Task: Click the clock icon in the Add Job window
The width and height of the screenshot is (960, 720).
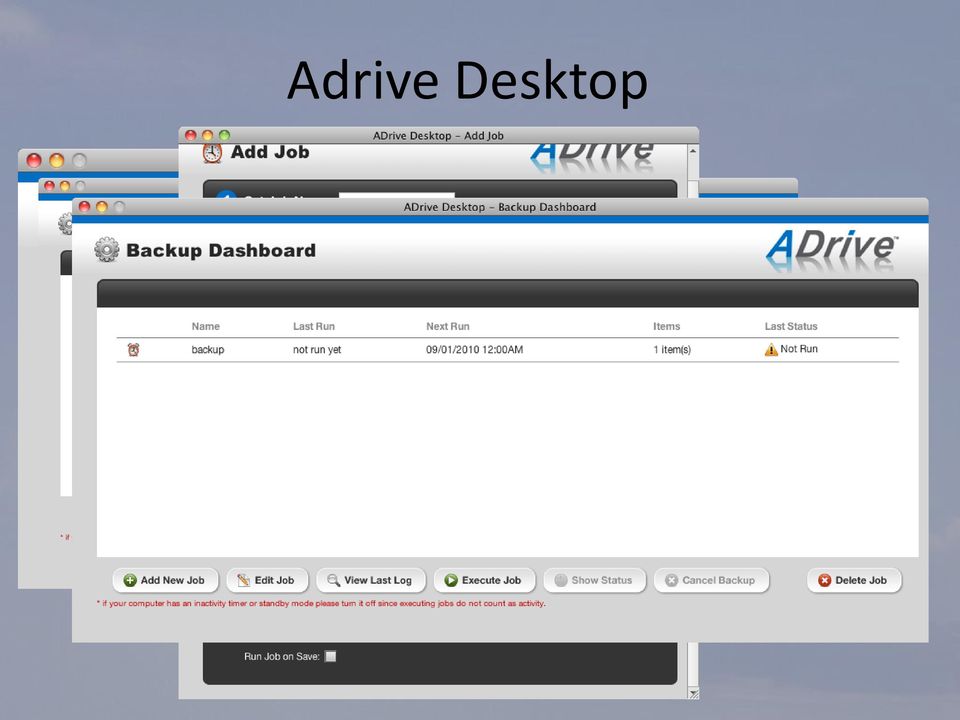Action: [212, 153]
